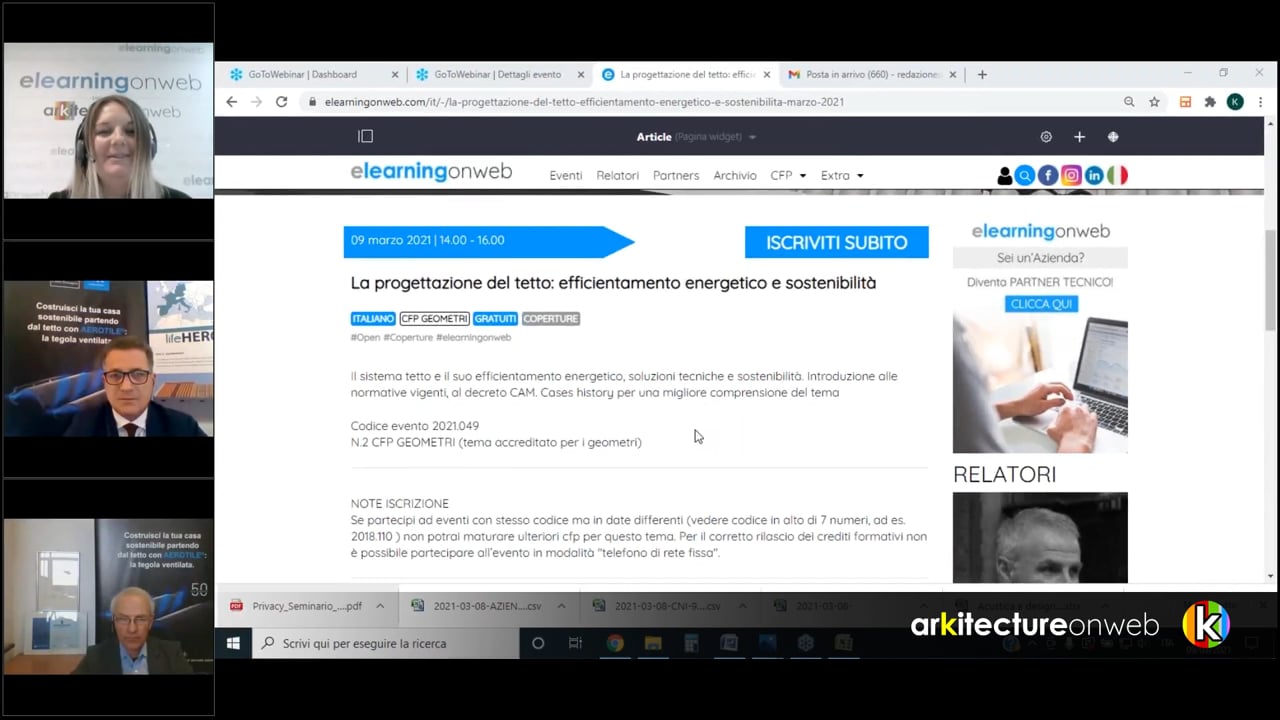The width and height of the screenshot is (1280, 720).
Task: Click the padlock site info icon
Action: pos(312,102)
